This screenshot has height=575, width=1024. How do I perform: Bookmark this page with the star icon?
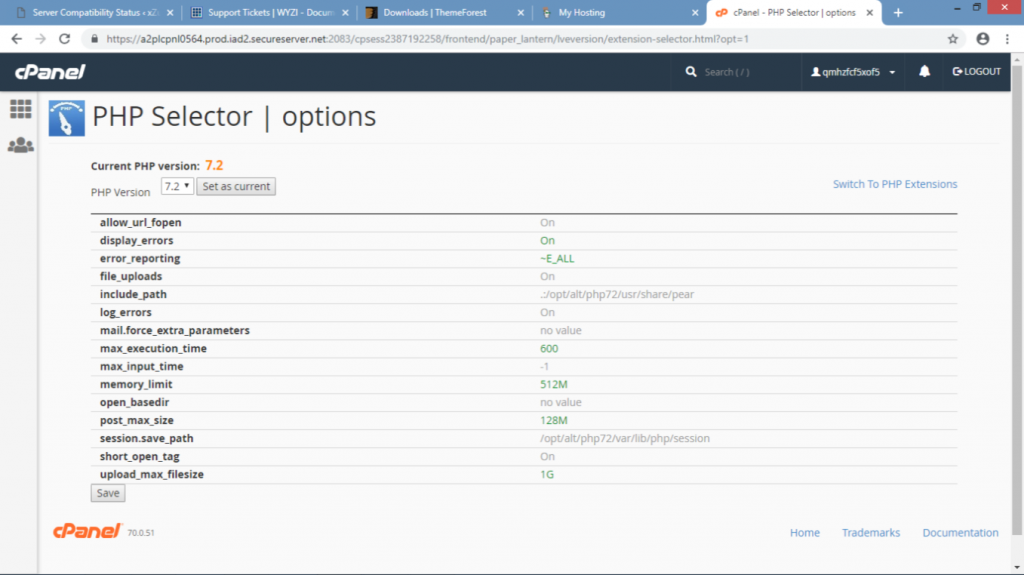coord(953,39)
